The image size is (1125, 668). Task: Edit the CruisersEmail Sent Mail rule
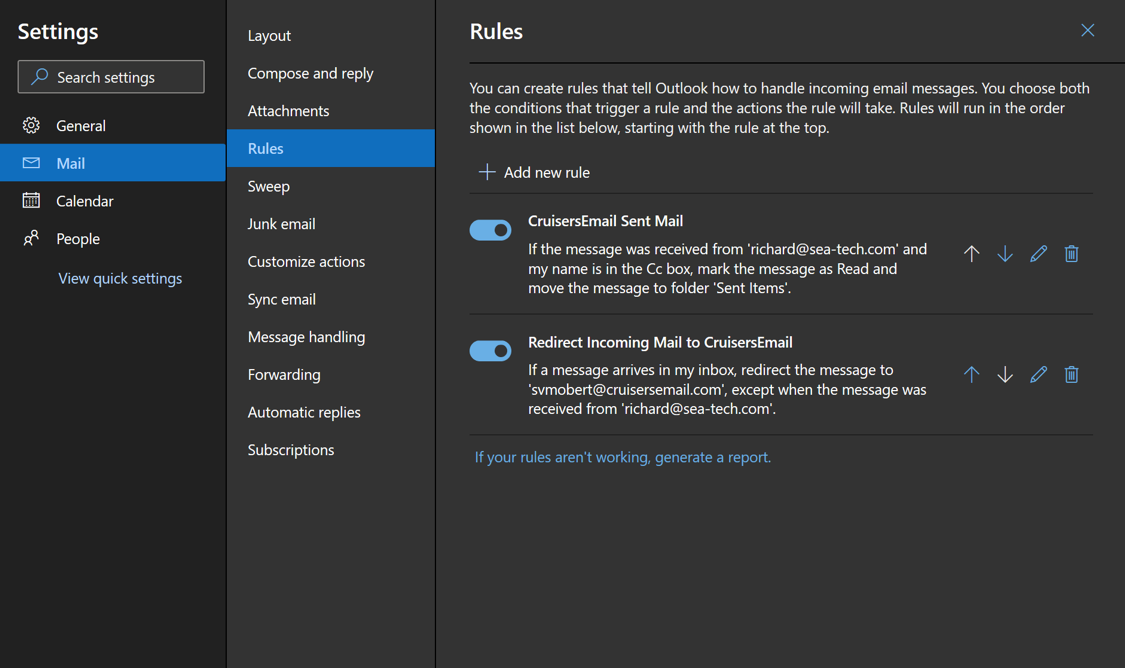[x=1038, y=254]
